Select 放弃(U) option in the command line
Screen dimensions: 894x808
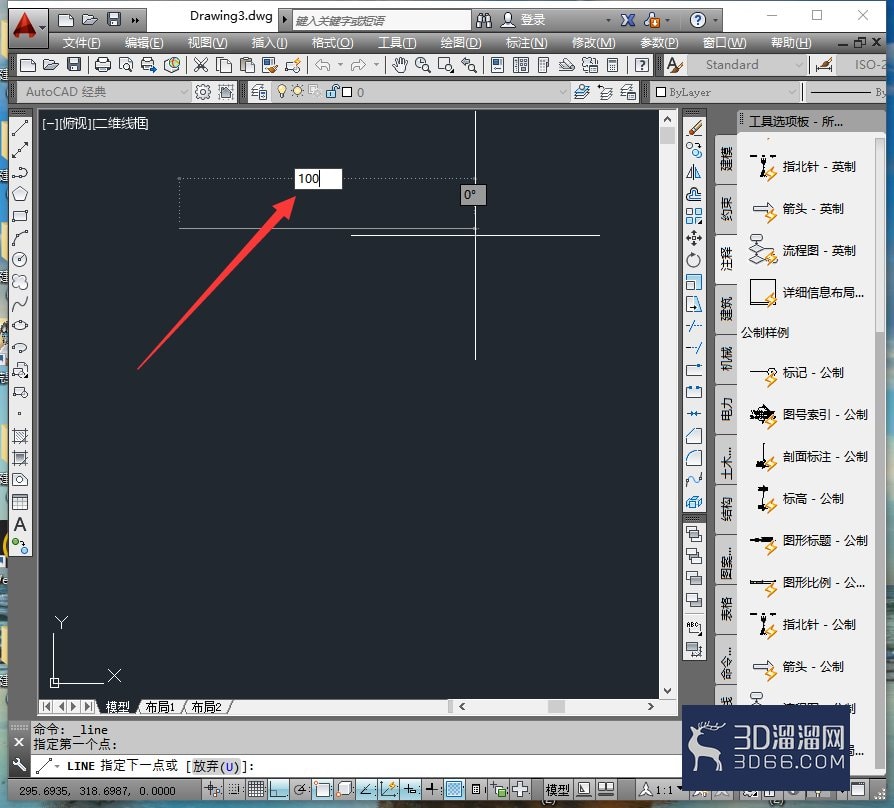(216, 766)
